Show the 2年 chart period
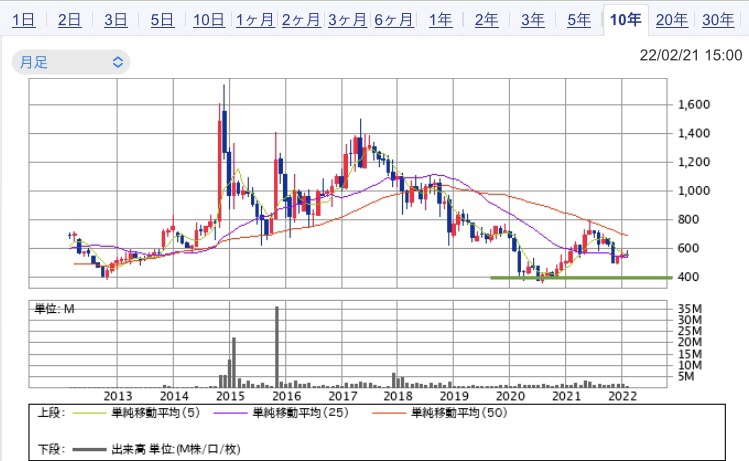The image size is (749, 461). [x=487, y=20]
